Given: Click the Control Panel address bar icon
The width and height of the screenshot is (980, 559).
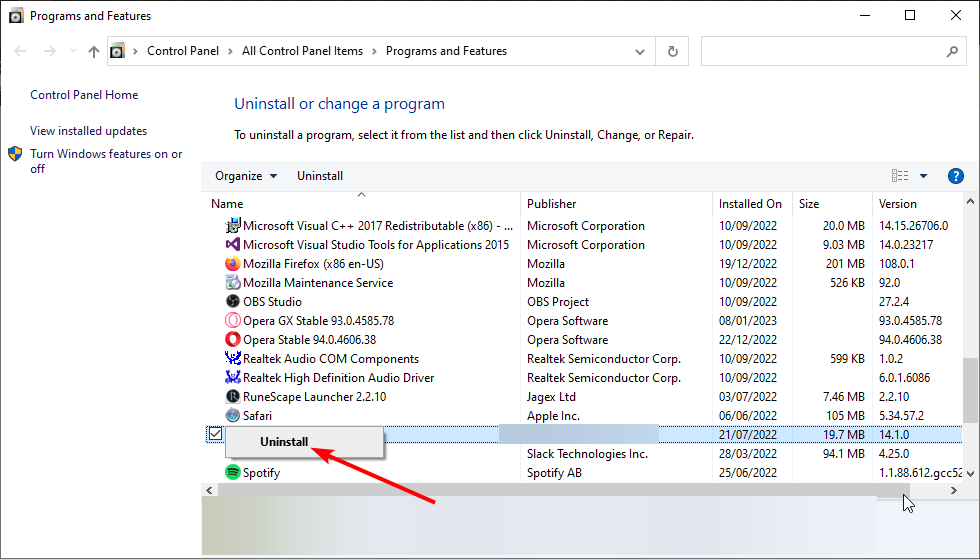Looking at the screenshot, I should 118,51.
